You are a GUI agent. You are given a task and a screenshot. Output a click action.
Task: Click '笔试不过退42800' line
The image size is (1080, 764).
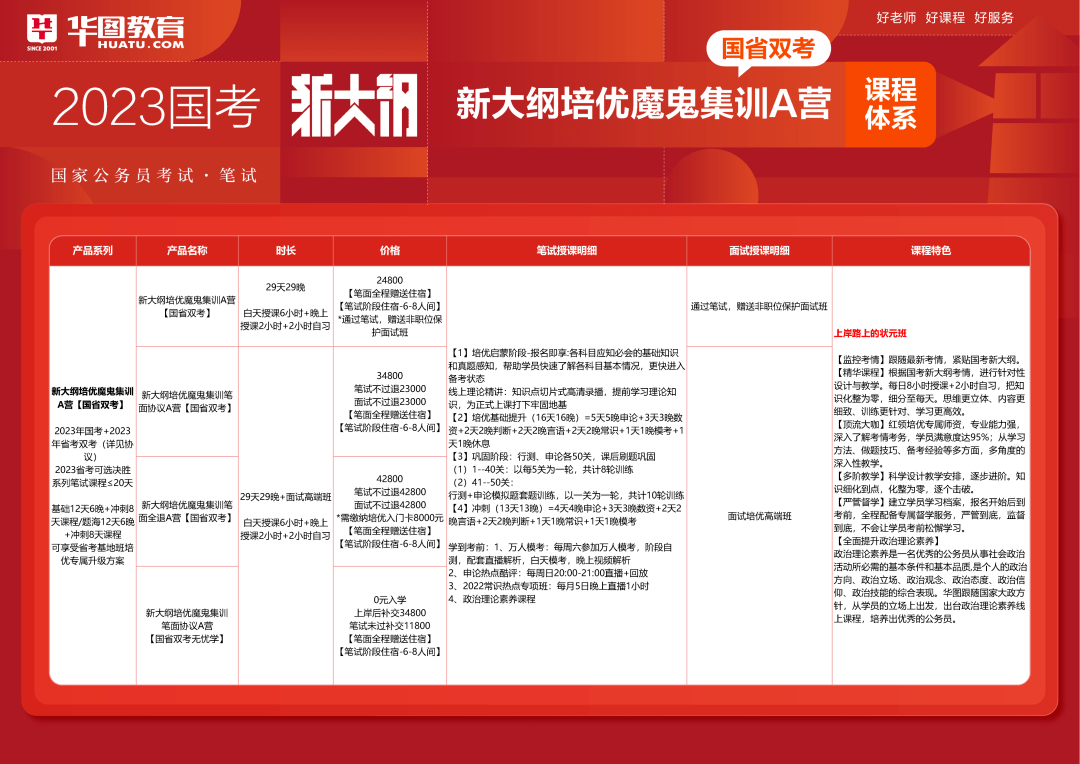(390, 492)
